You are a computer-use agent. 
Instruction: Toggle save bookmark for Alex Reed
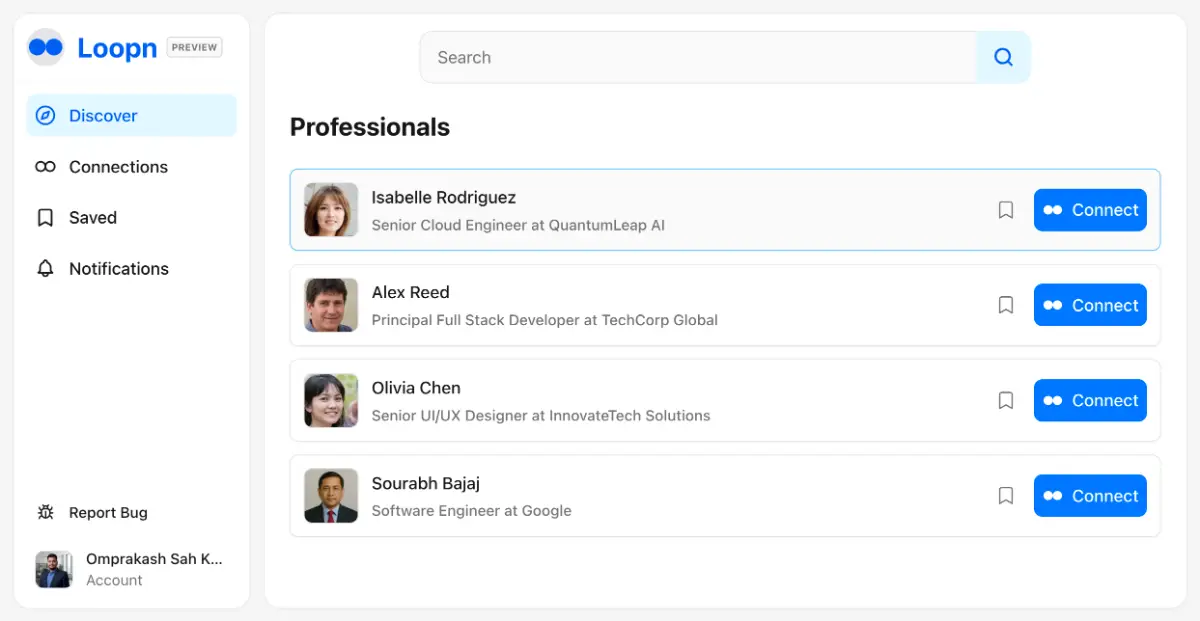[1006, 305]
